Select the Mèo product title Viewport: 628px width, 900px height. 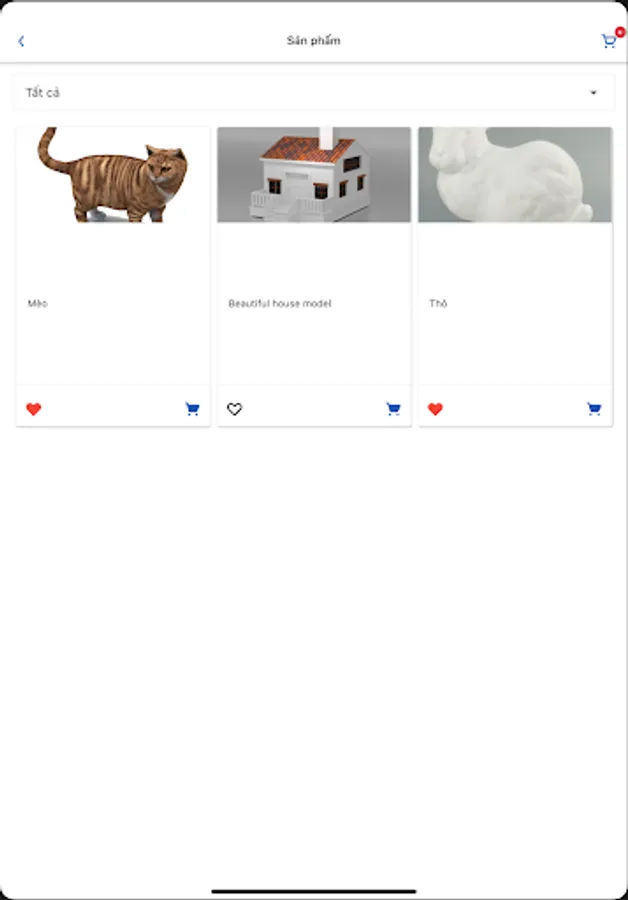[x=37, y=304]
